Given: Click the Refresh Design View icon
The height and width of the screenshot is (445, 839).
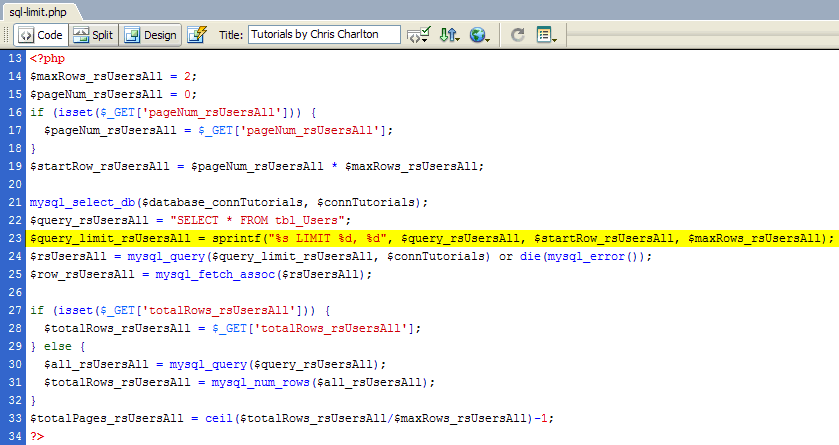Looking at the screenshot, I should click(518, 35).
